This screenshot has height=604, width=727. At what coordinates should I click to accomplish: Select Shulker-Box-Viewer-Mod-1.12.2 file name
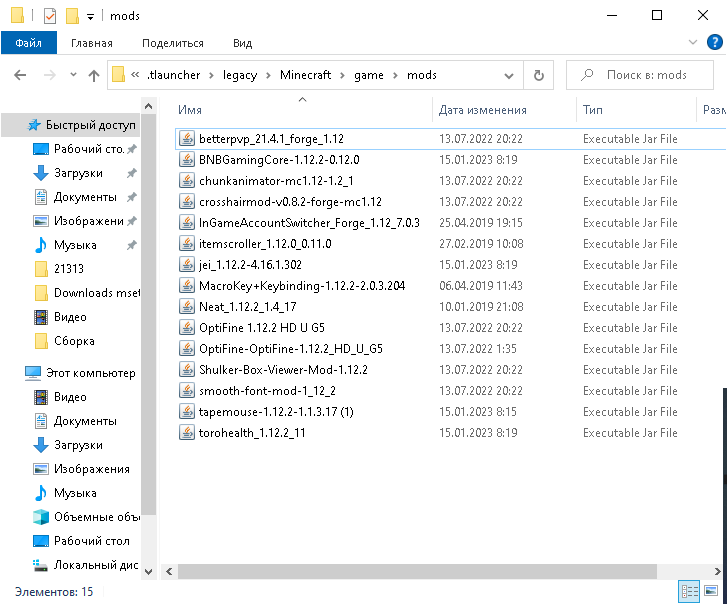[283, 369]
